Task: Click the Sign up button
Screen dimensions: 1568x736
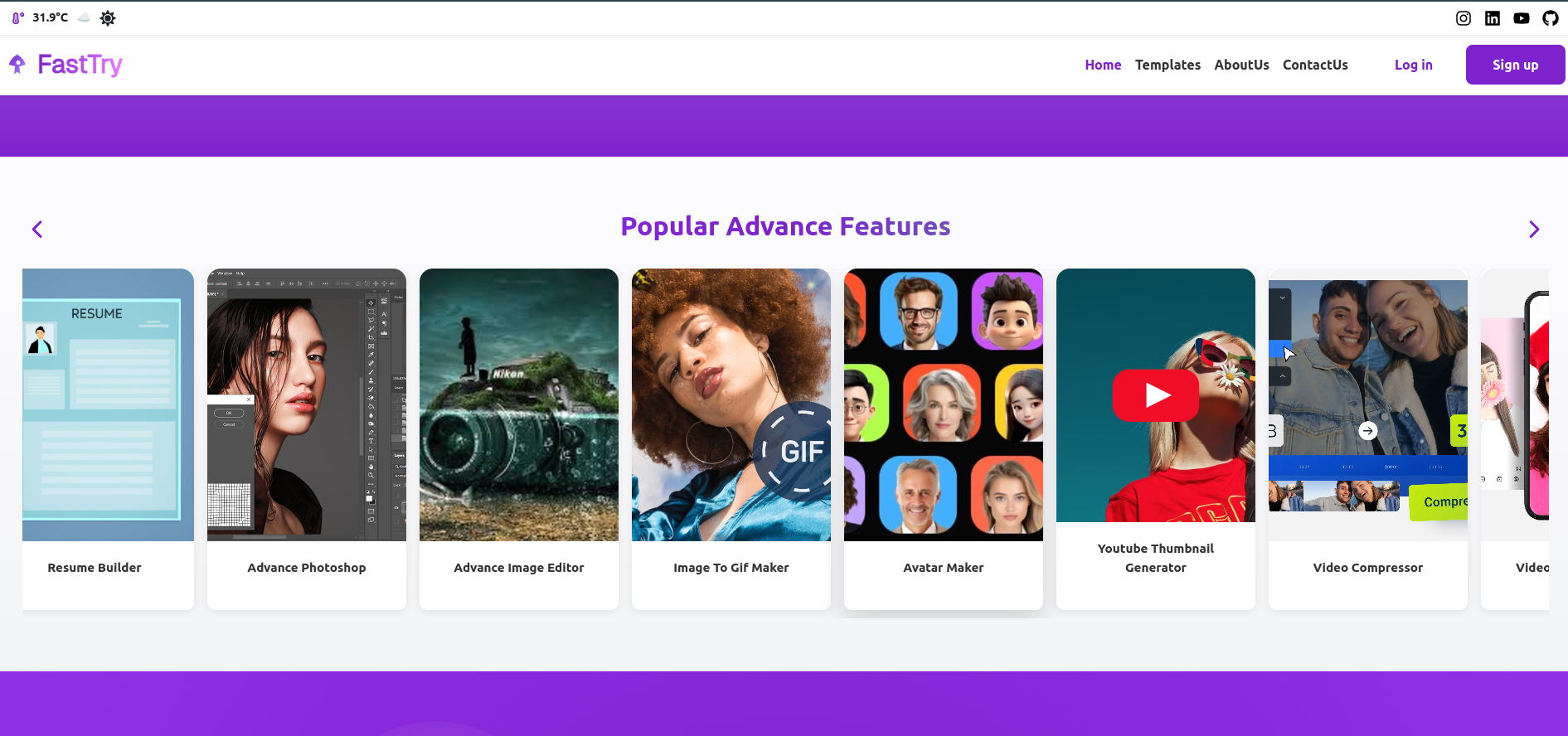Action: coord(1515,65)
